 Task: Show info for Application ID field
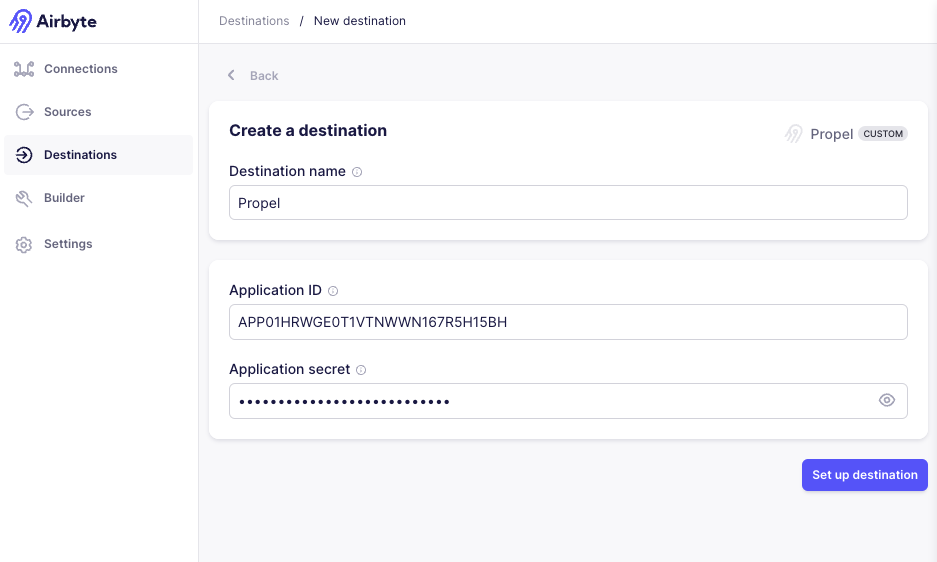click(x=333, y=291)
